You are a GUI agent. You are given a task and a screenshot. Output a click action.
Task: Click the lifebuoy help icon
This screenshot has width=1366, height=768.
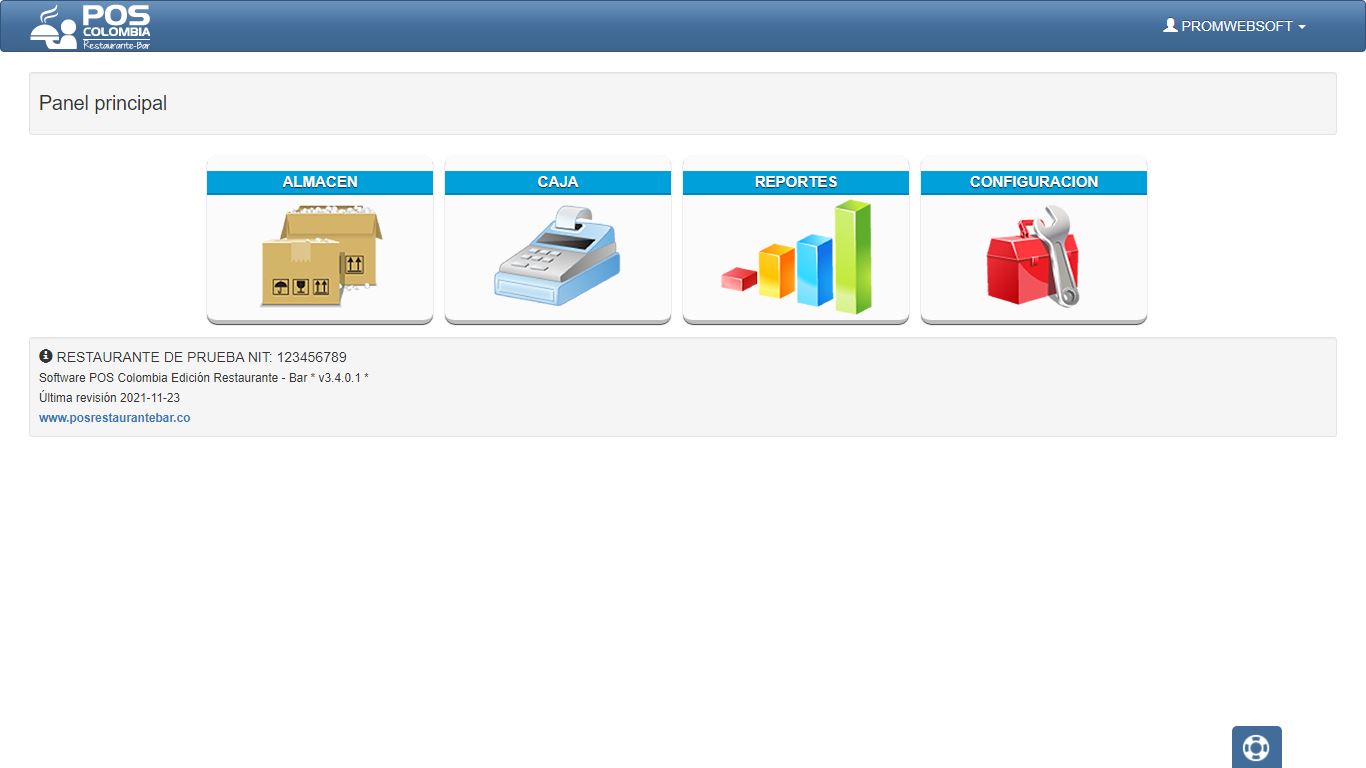(x=1256, y=747)
